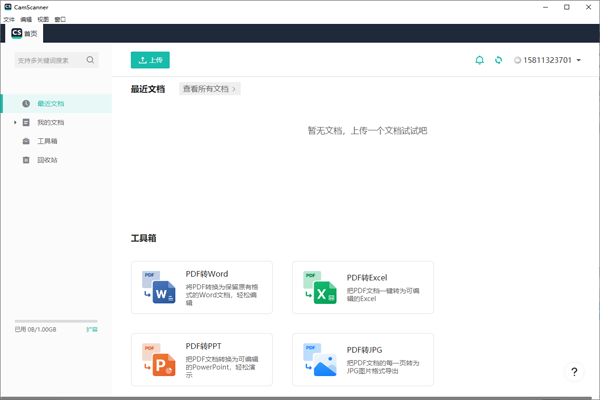Switch to the 首页 tab

(26, 33)
